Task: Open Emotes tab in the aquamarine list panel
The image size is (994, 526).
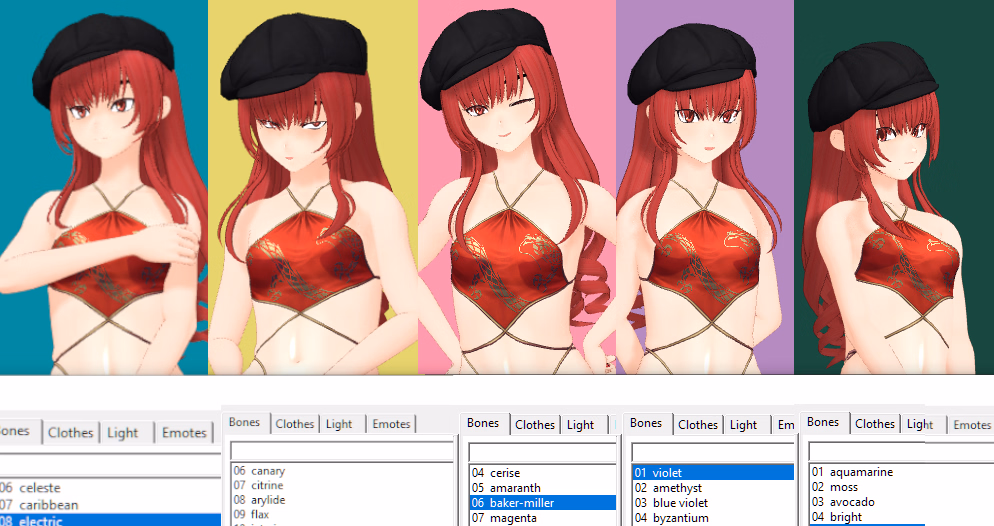Action: pos(971,425)
